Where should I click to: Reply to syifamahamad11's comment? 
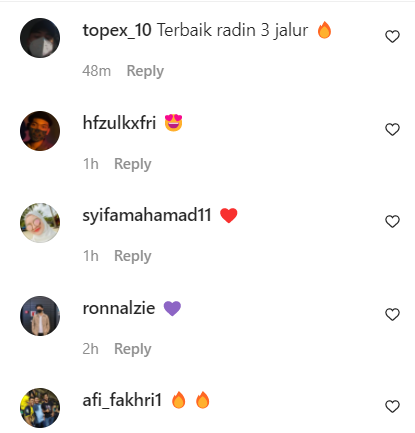(133, 256)
